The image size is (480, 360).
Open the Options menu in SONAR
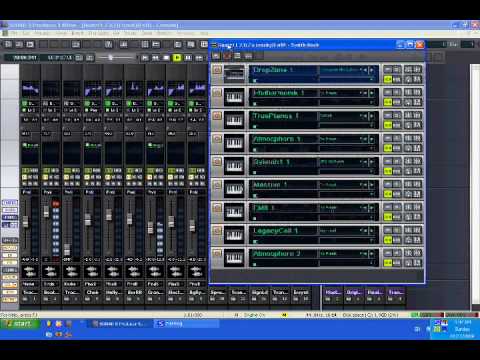(164, 33)
